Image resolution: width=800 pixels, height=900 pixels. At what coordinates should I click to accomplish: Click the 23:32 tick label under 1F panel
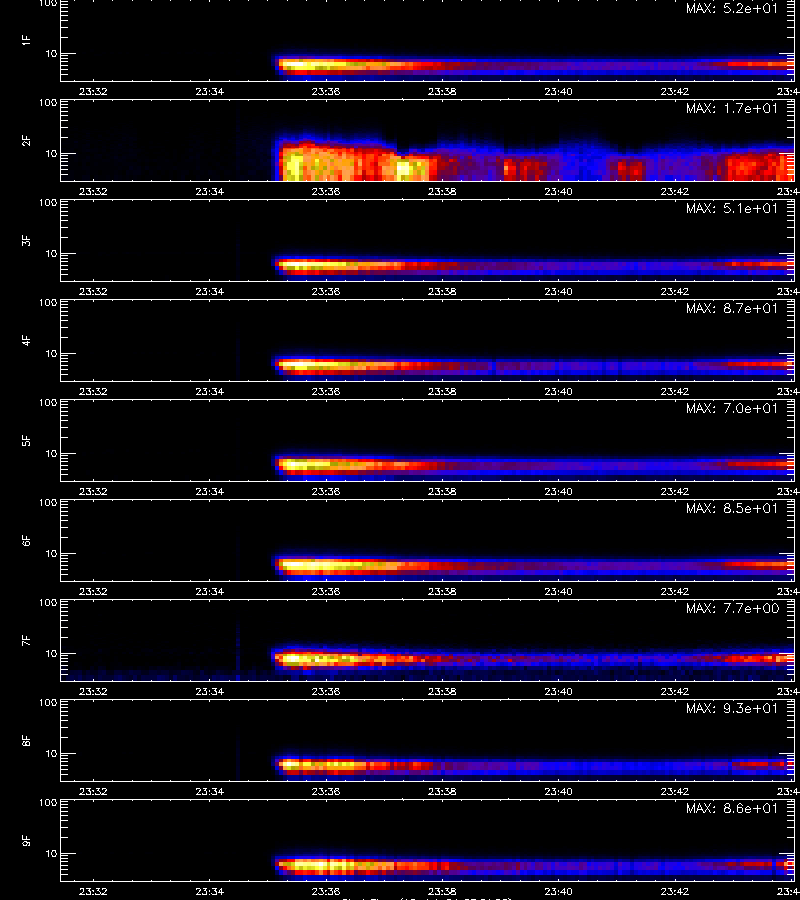(x=93, y=91)
